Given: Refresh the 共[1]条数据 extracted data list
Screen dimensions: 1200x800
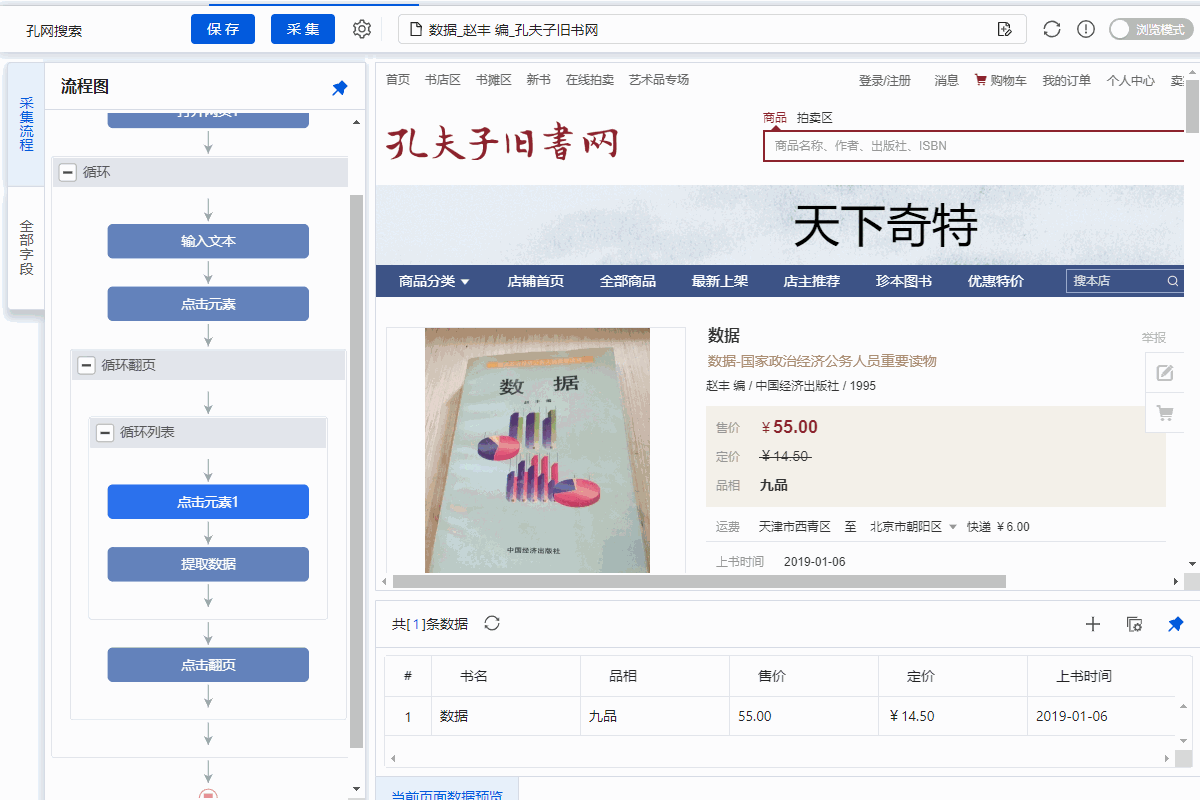Looking at the screenshot, I should [492, 623].
